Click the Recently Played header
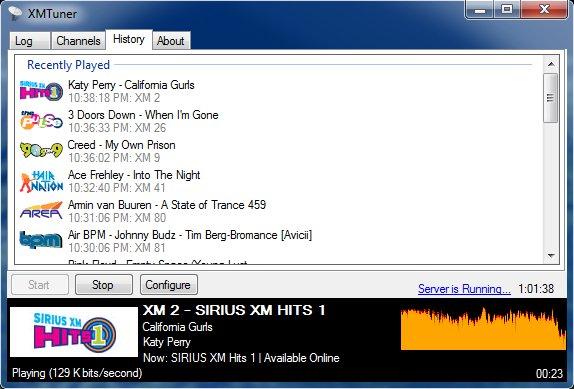 click(68, 65)
